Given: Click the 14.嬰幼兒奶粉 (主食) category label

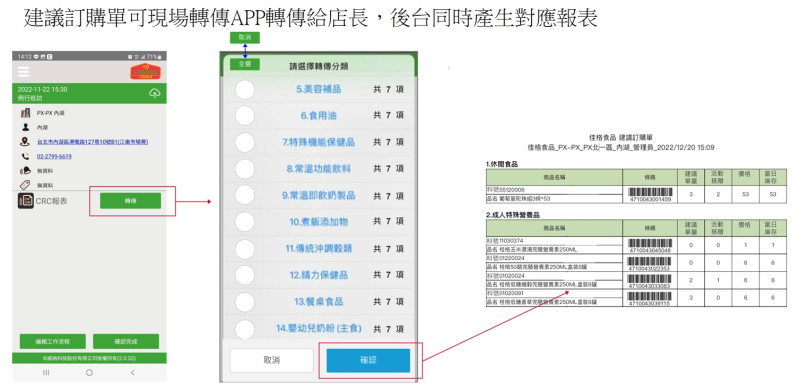Looking at the screenshot, I should [318, 328].
